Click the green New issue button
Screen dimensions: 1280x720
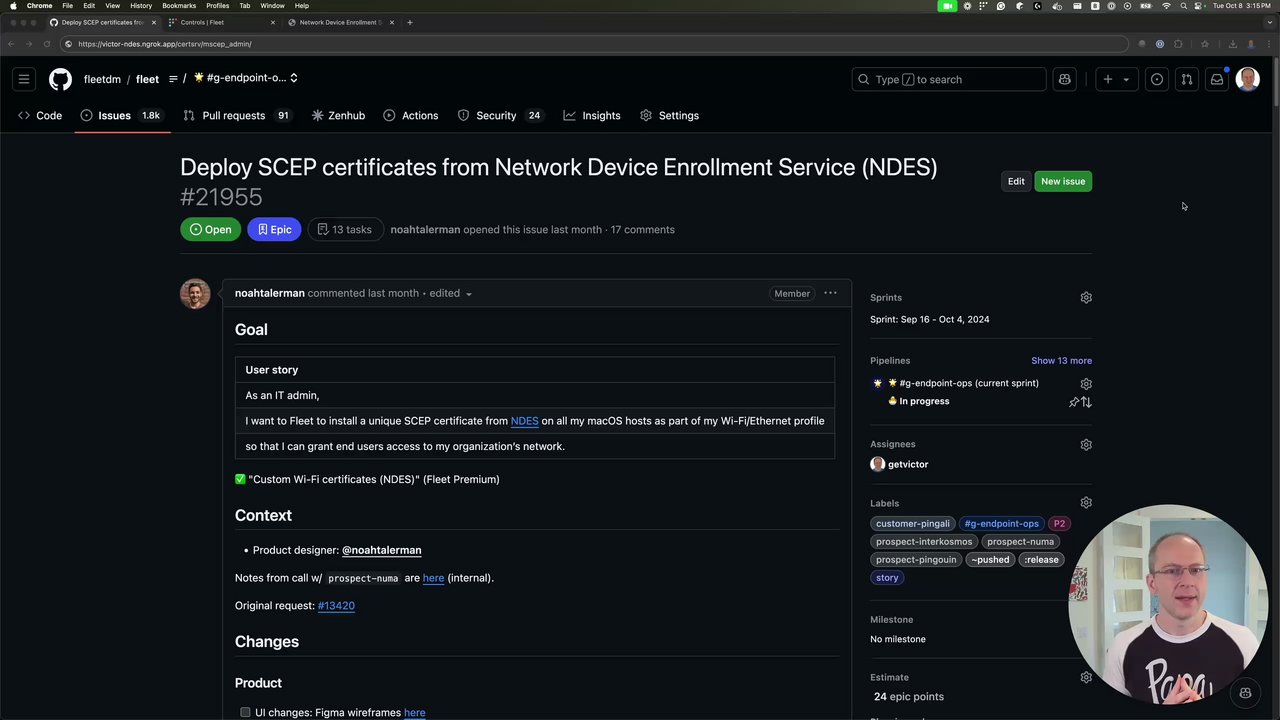pos(1062,181)
